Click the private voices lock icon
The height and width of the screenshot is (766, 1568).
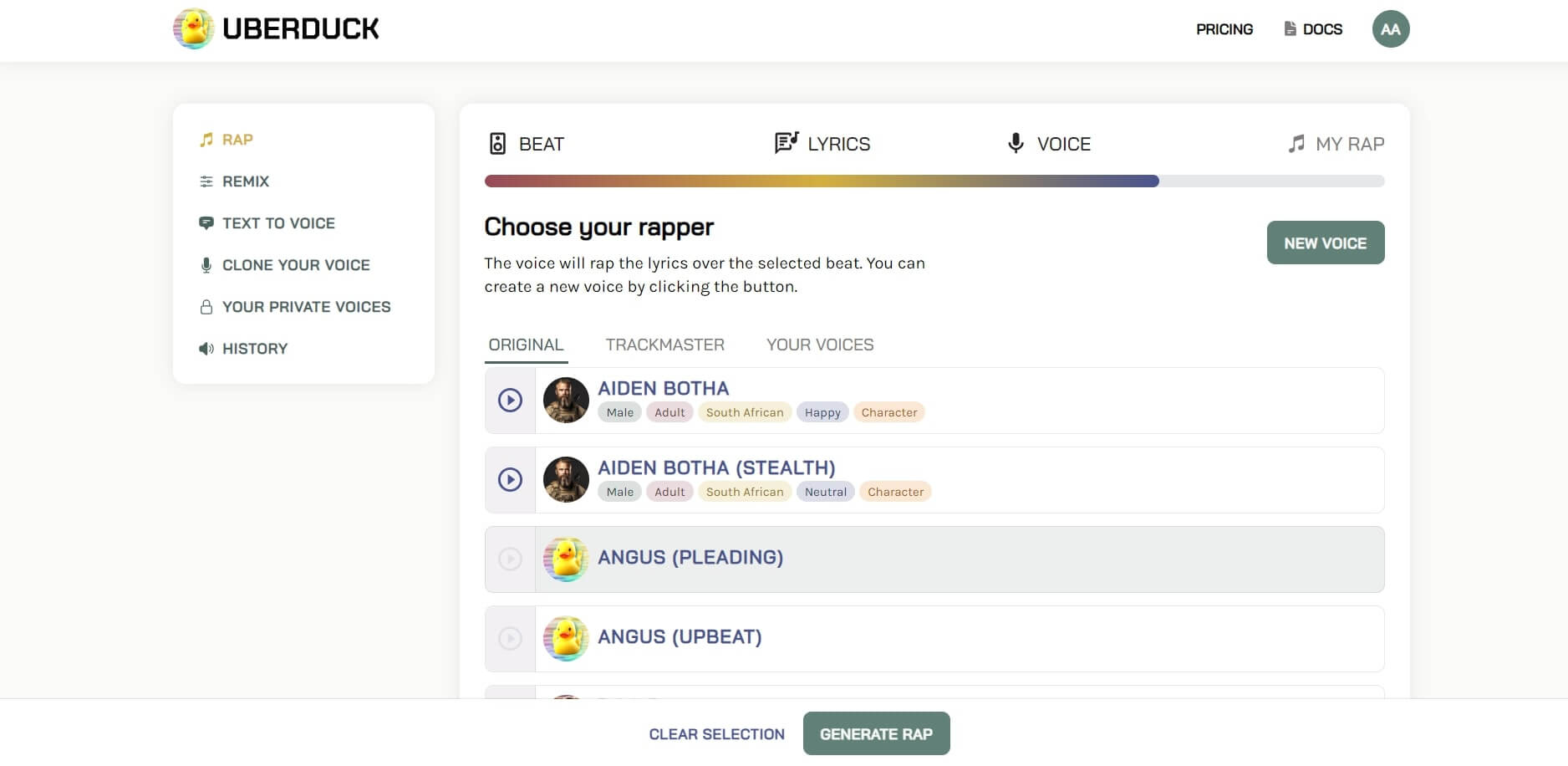[206, 307]
